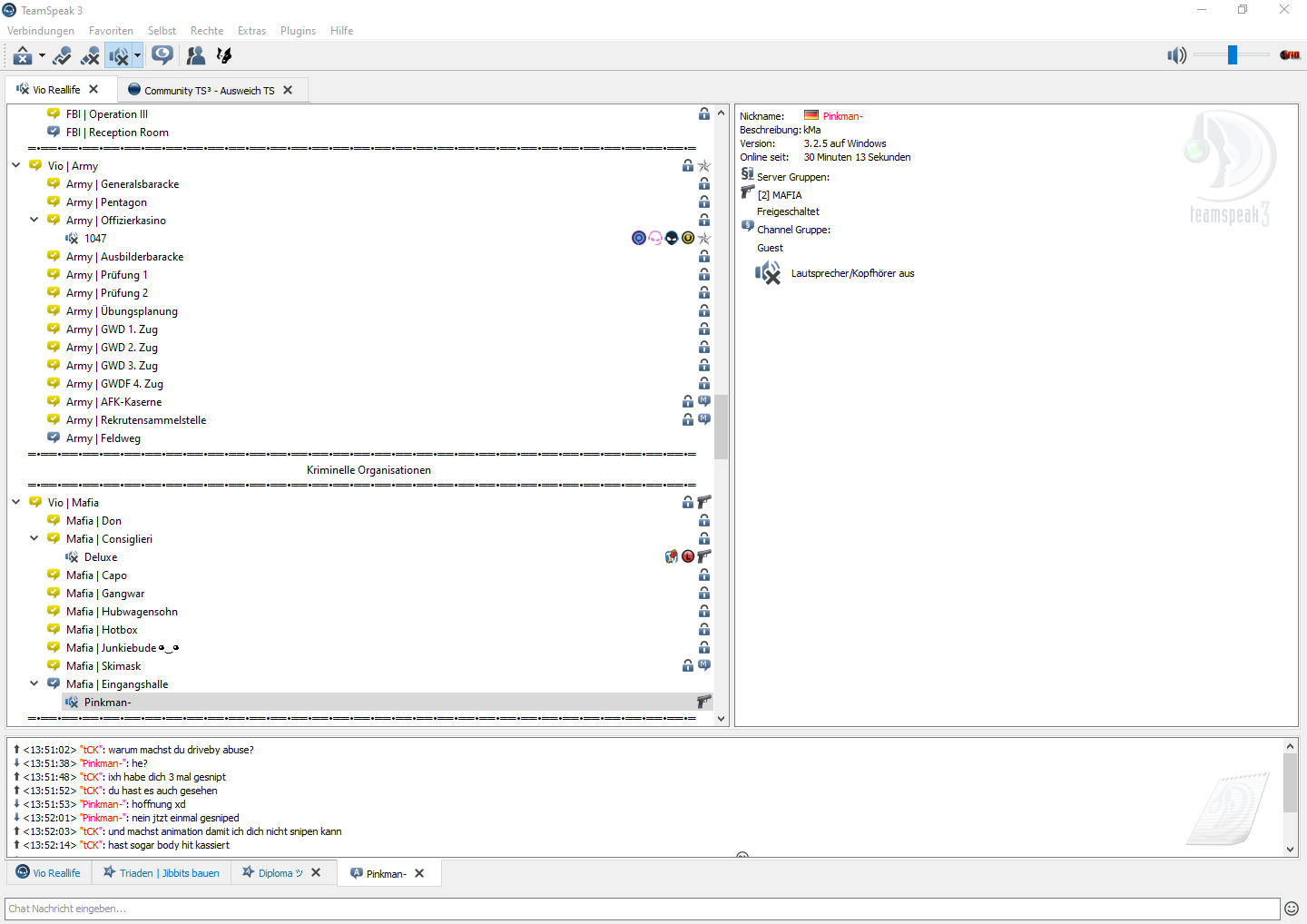Click the channel tree scrollbar thumb

pos(722,427)
